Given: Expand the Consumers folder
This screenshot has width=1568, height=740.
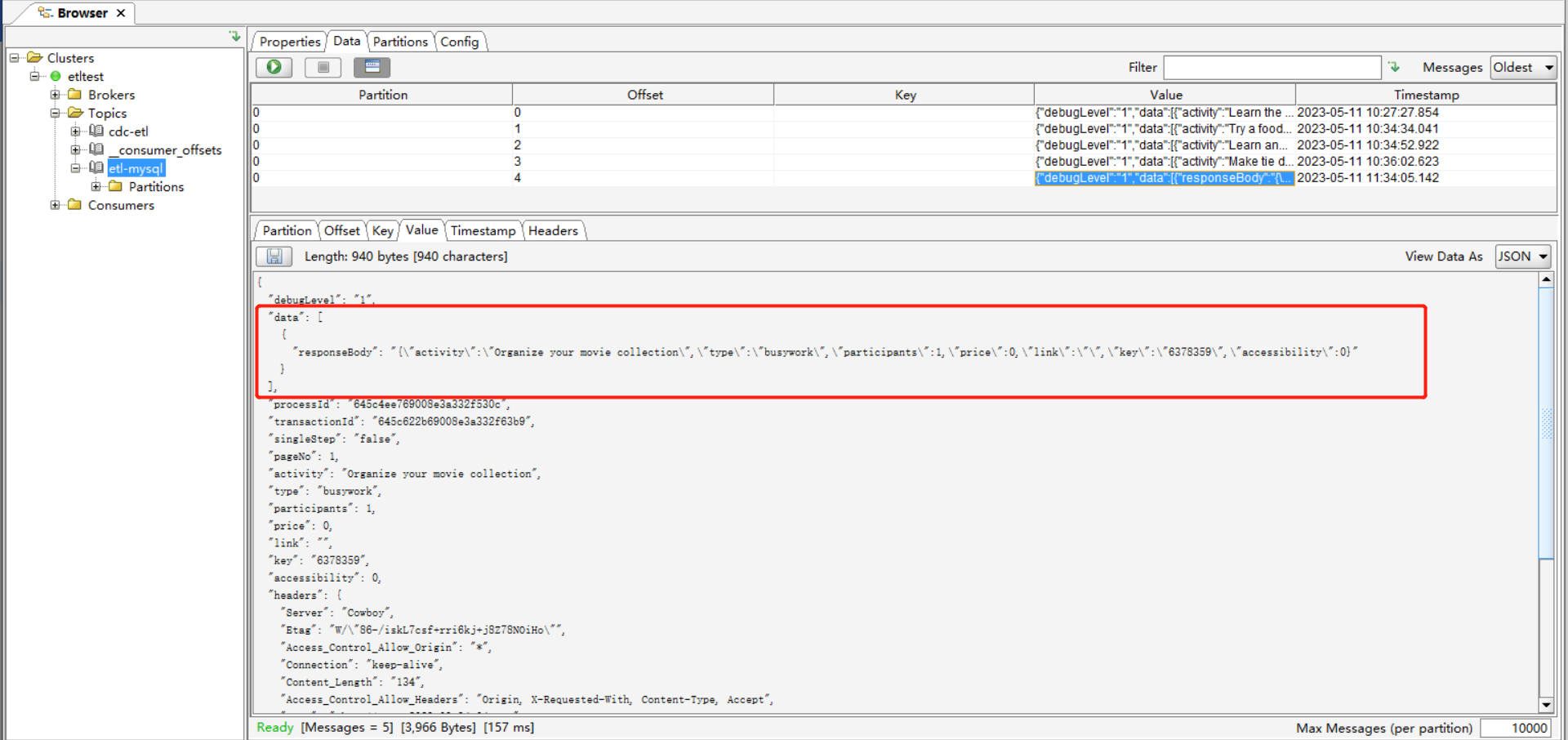Looking at the screenshot, I should pyautogui.click(x=56, y=205).
